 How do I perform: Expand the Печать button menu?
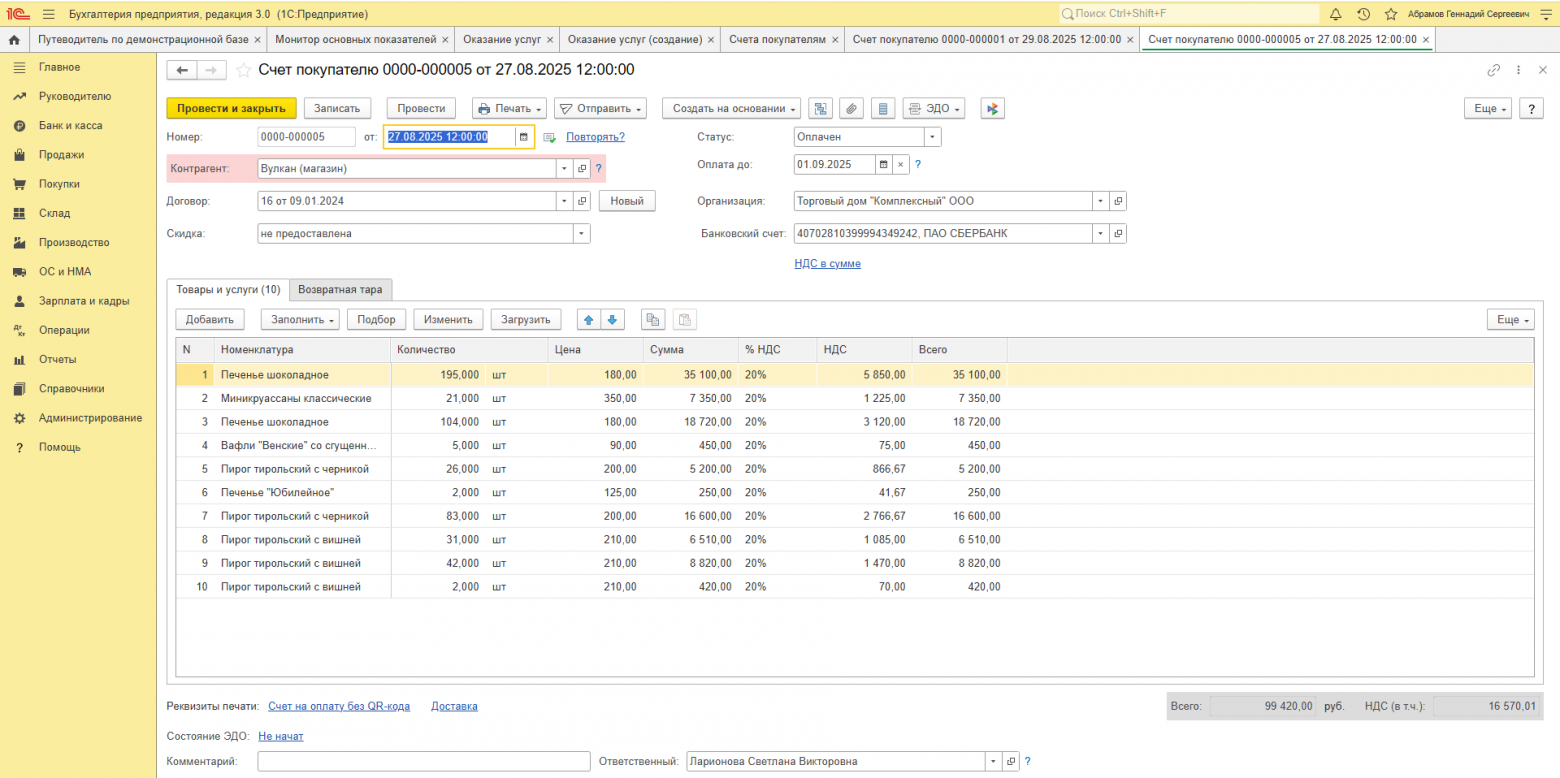510,109
